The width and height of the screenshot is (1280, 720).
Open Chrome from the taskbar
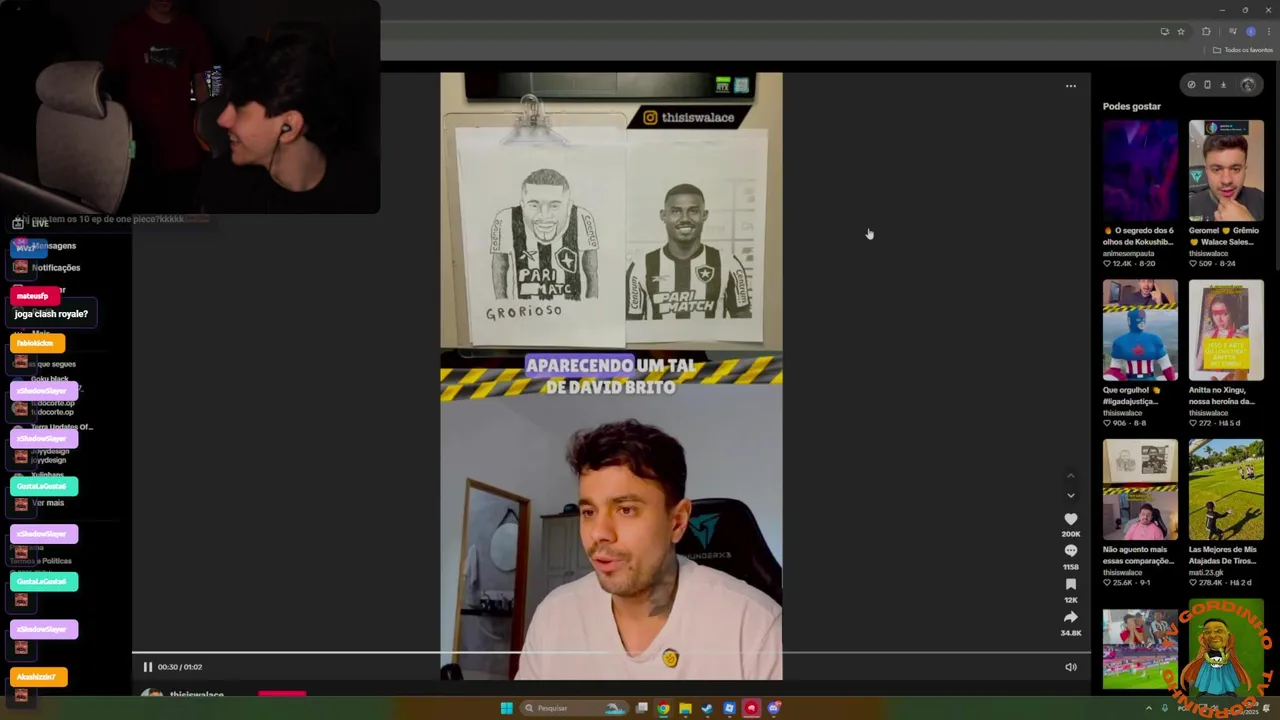(x=663, y=708)
